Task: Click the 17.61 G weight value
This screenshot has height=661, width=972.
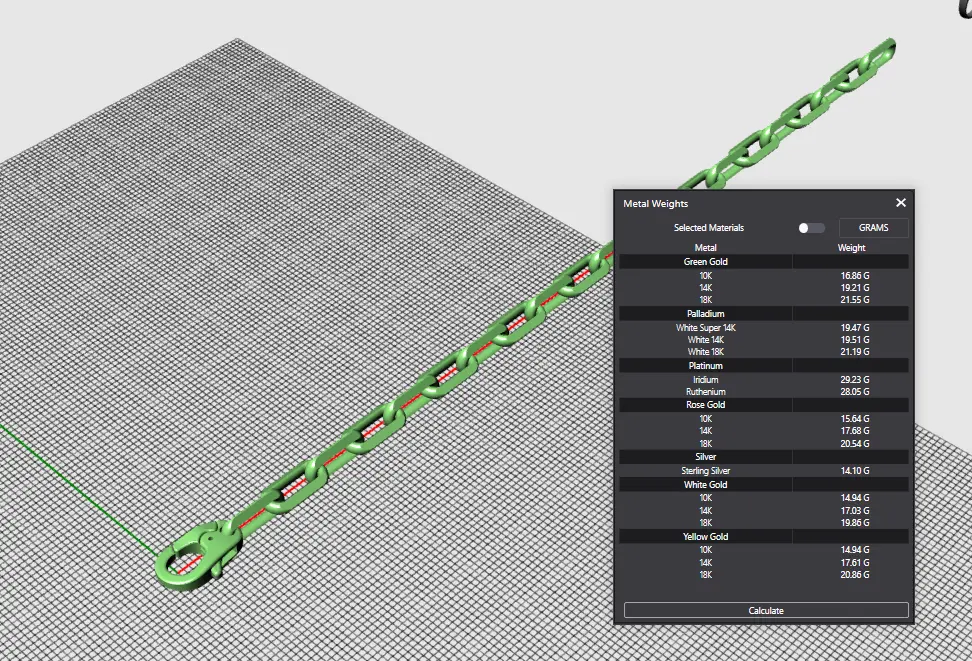Action: tap(855, 563)
